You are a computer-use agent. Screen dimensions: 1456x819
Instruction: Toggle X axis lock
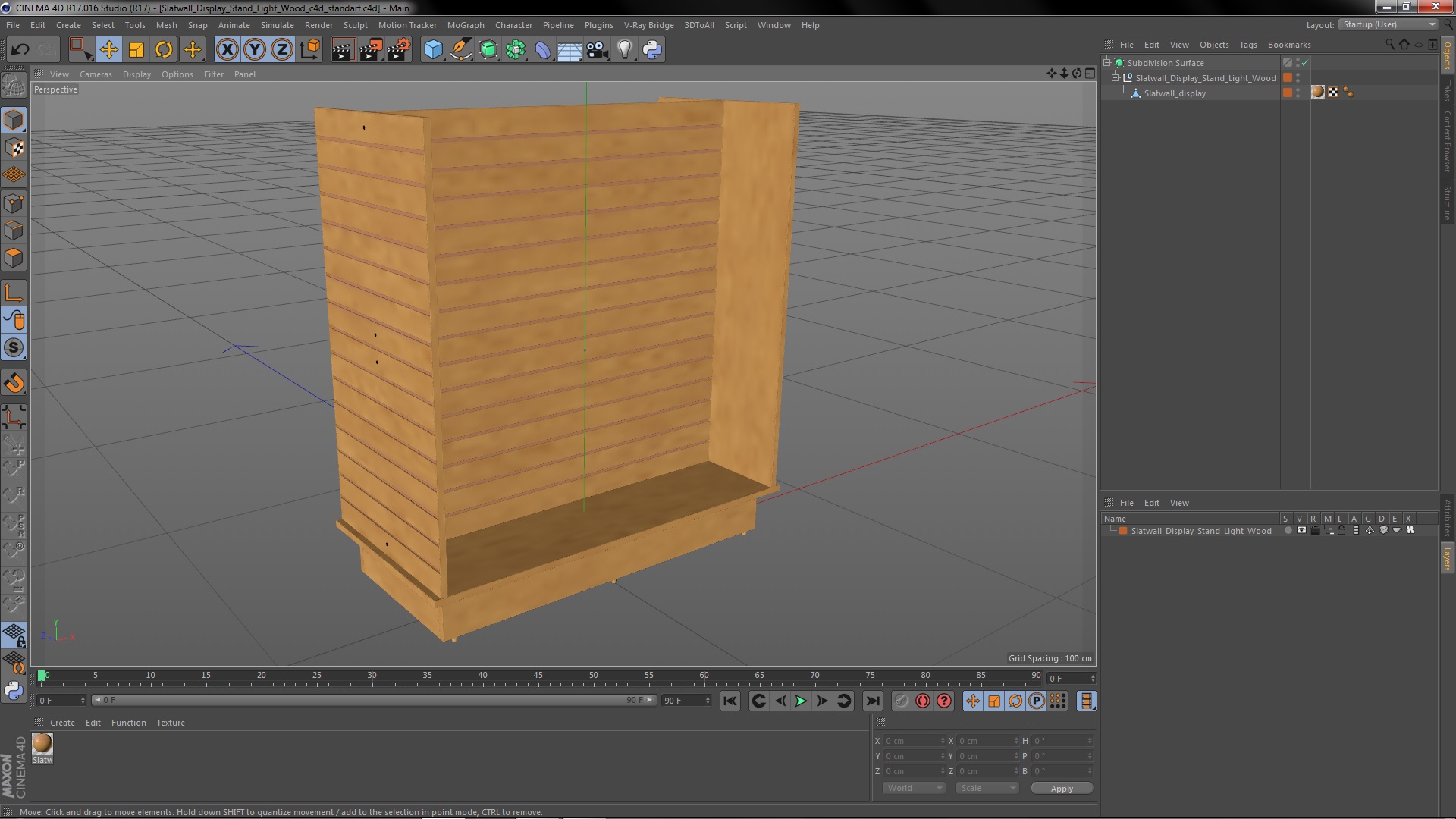pyautogui.click(x=227, y=50)
